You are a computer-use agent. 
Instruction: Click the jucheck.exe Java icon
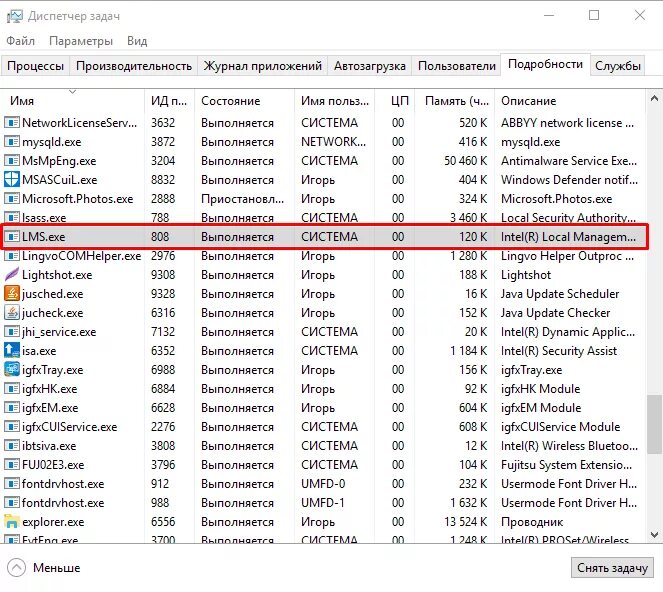tap(11, 313)
